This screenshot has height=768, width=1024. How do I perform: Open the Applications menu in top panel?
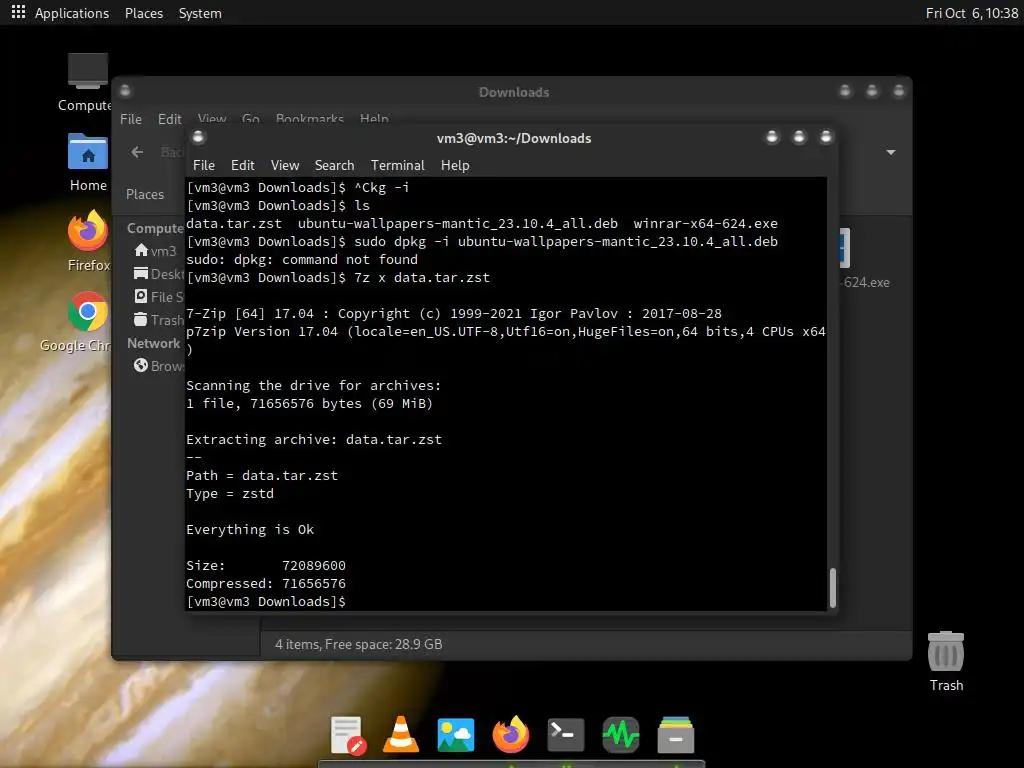coord(72,13)
